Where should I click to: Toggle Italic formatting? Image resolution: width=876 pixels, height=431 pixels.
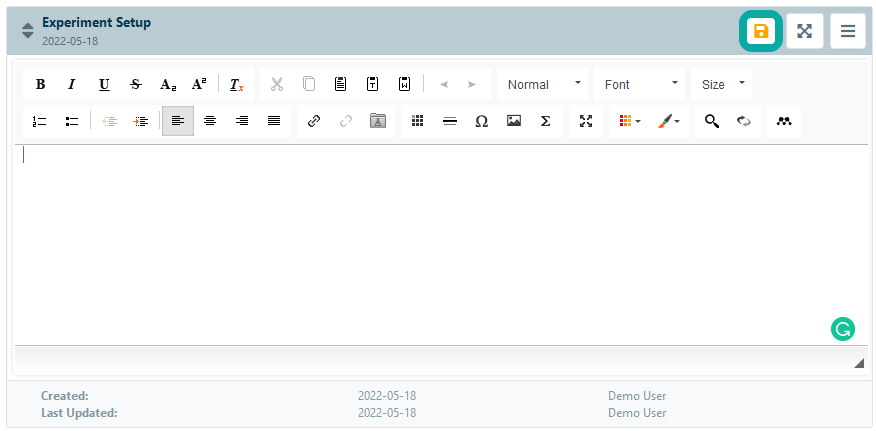pos(72,85)
